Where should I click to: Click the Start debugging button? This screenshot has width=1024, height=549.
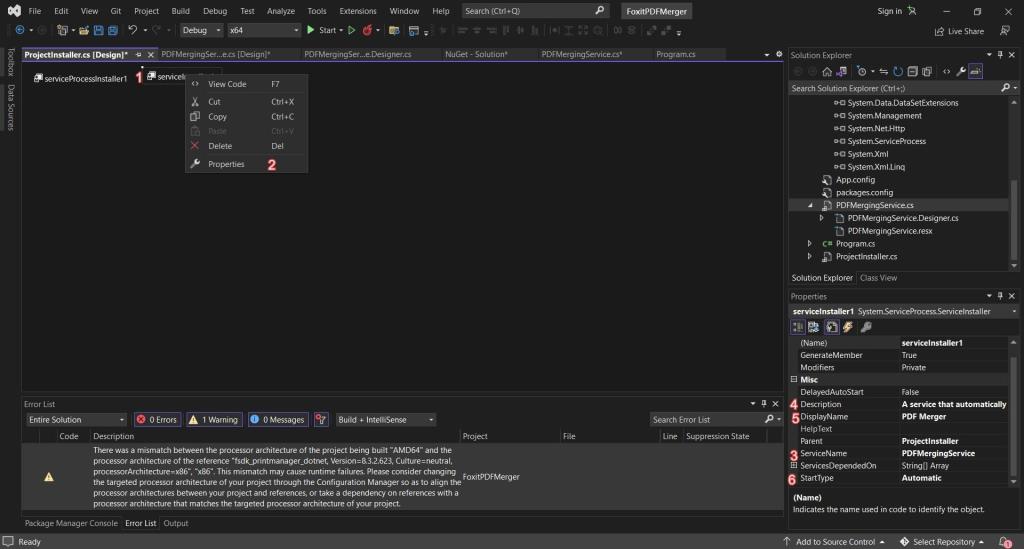321,30
